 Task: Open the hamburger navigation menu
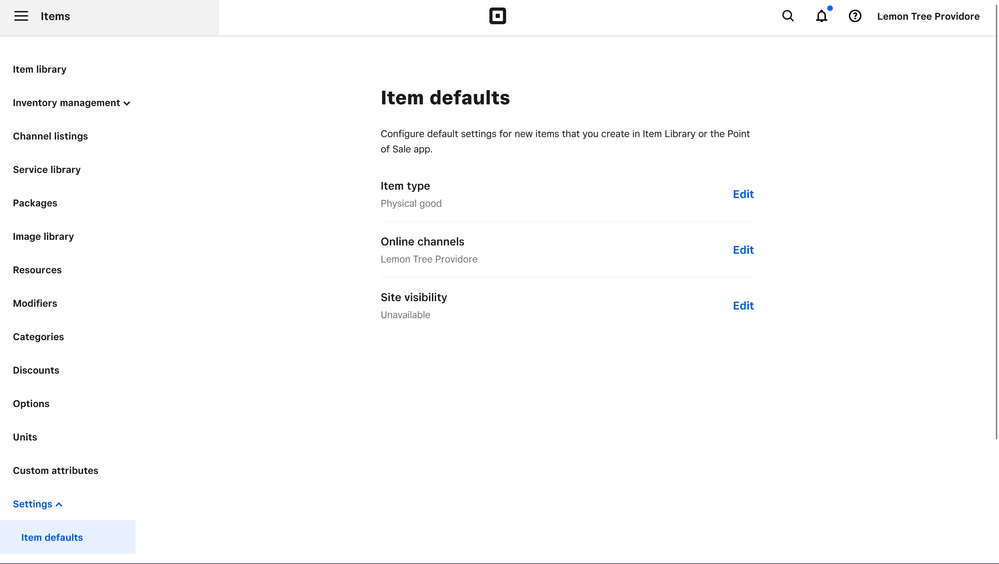pos(21,17)
